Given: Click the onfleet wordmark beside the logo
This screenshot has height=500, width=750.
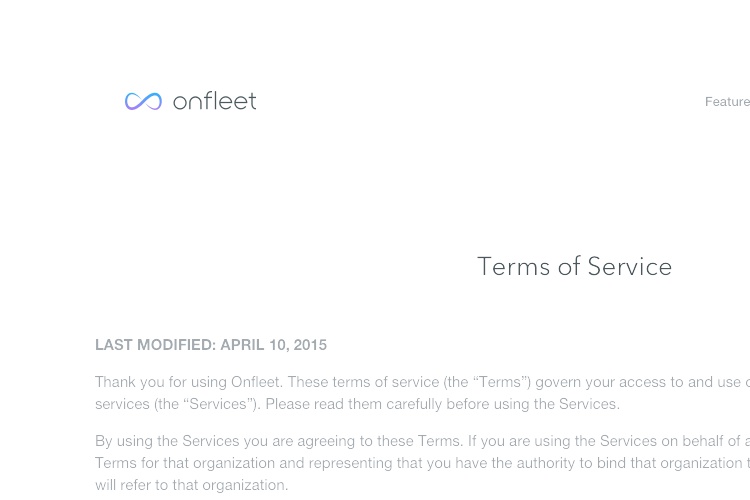Looking at the screenshot, I should tap(214, 101).
